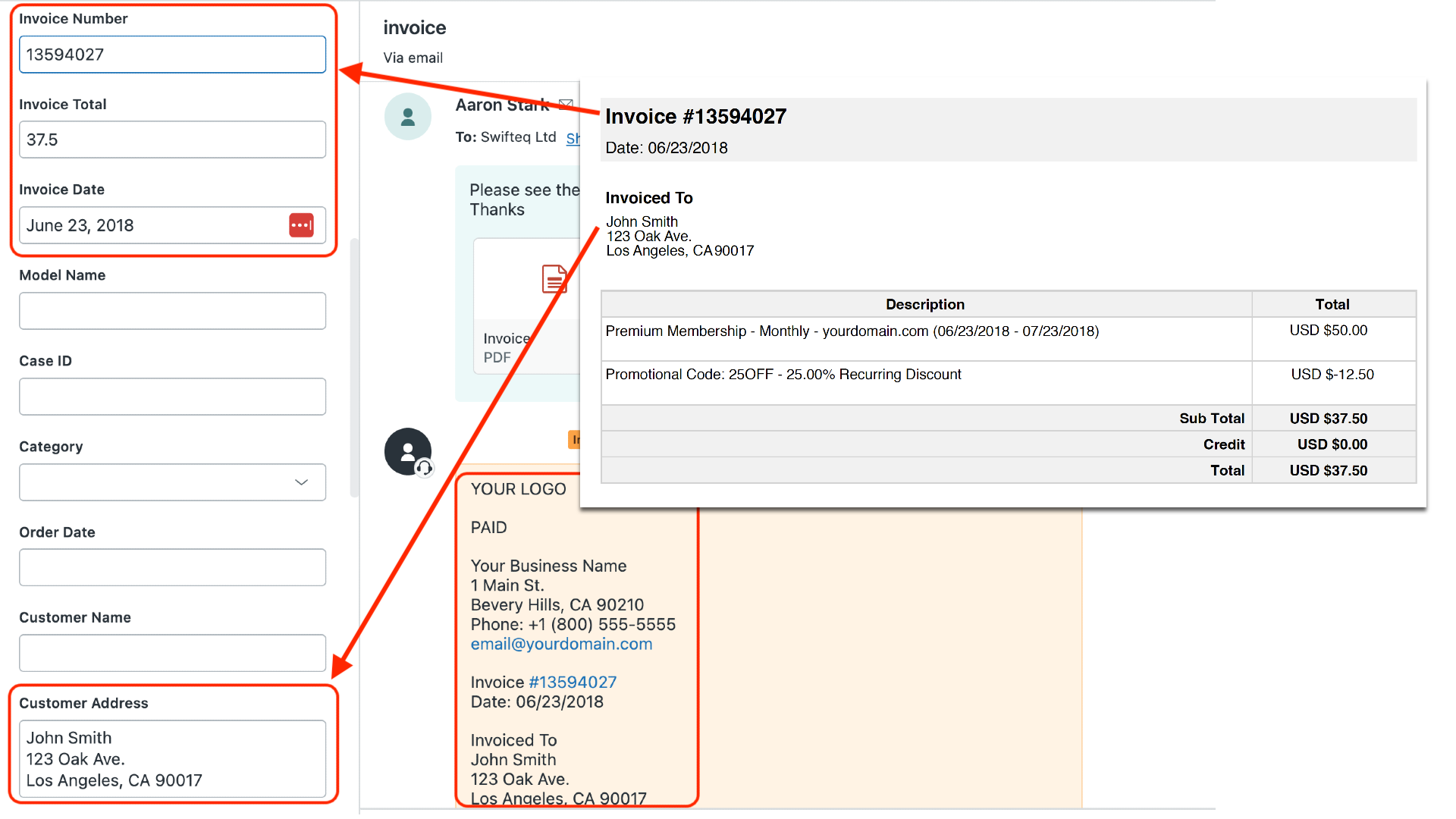Focus the Model Name input

coord(172,311)
